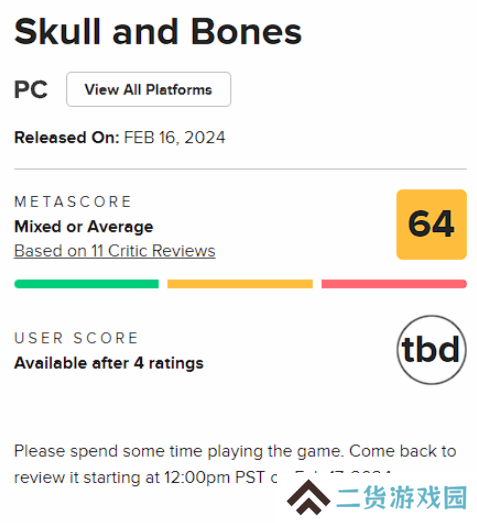Viewport: 477px width, 523px height.
Task: Click the 二货游戏园 watermark text
Action: (402, 498)
